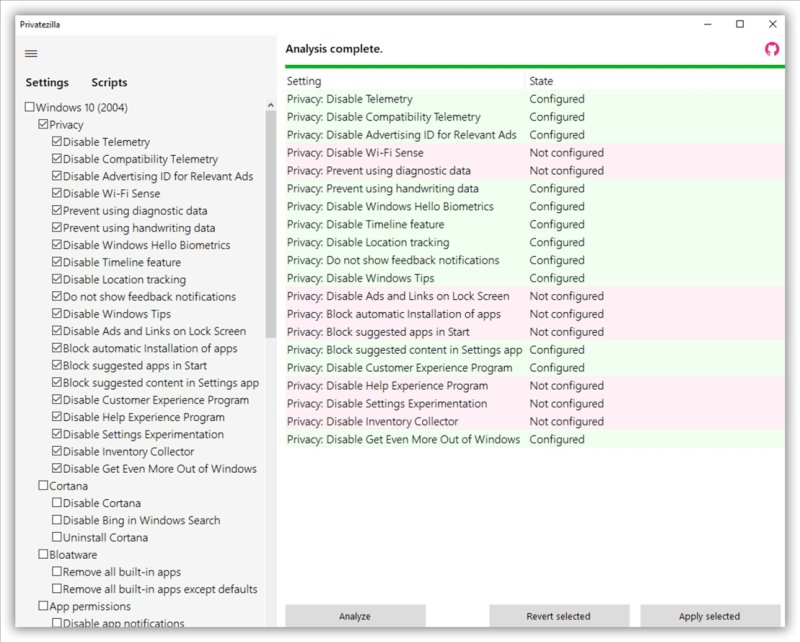Enable the Disable Cortana checkbox
The width and height of the screenshot is (800, 642).
(x=57, y=503)
